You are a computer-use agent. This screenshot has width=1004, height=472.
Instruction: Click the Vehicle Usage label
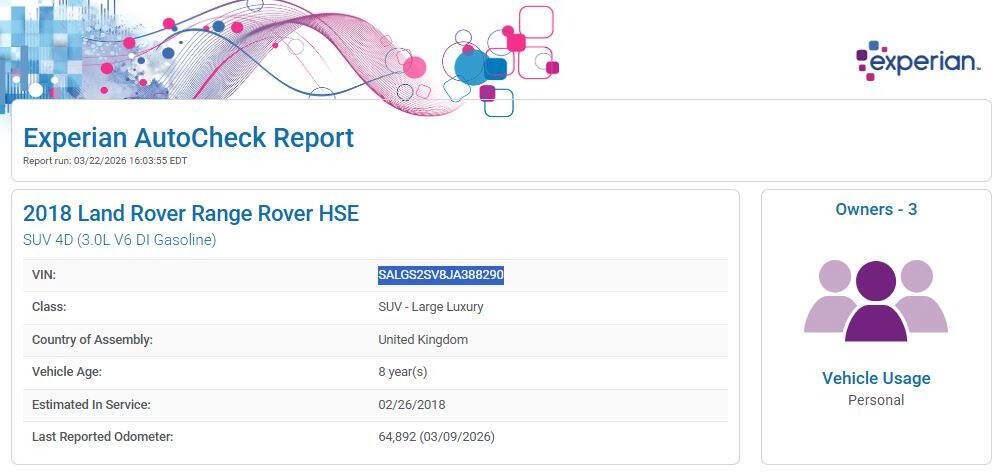pyautogui.click(x=876, y=378)
